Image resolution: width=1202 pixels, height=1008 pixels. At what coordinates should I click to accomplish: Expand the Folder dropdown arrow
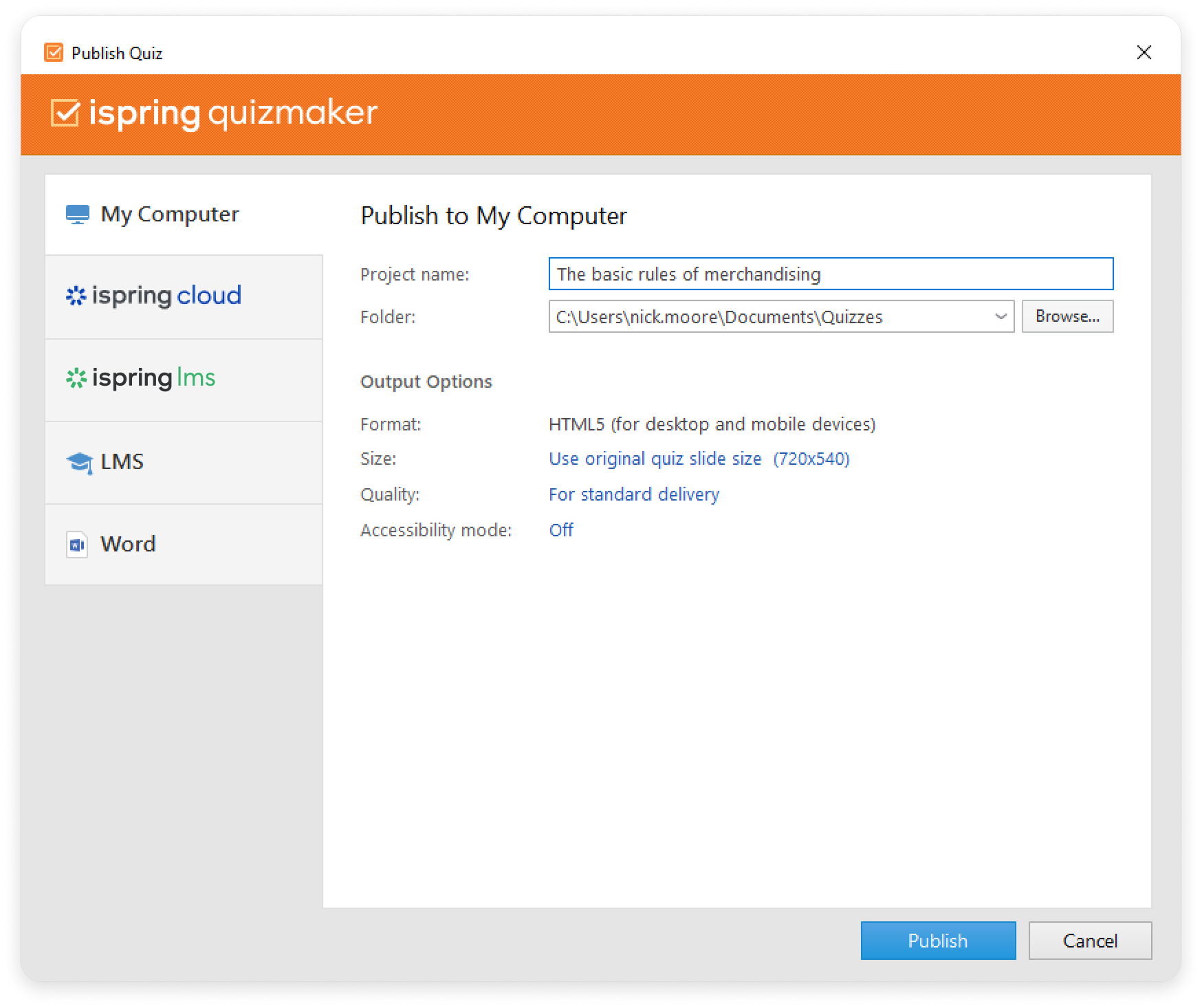[1001, 317]
